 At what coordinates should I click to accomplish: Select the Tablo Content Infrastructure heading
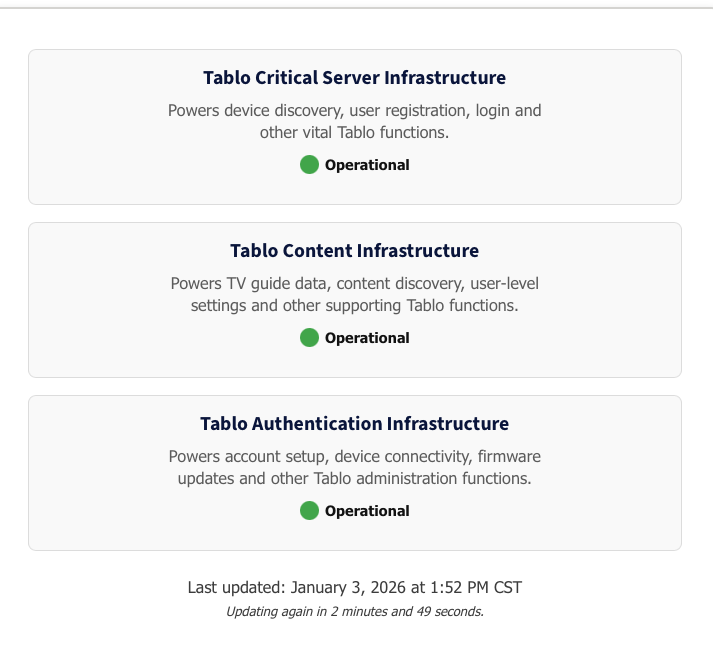point(354,251)
